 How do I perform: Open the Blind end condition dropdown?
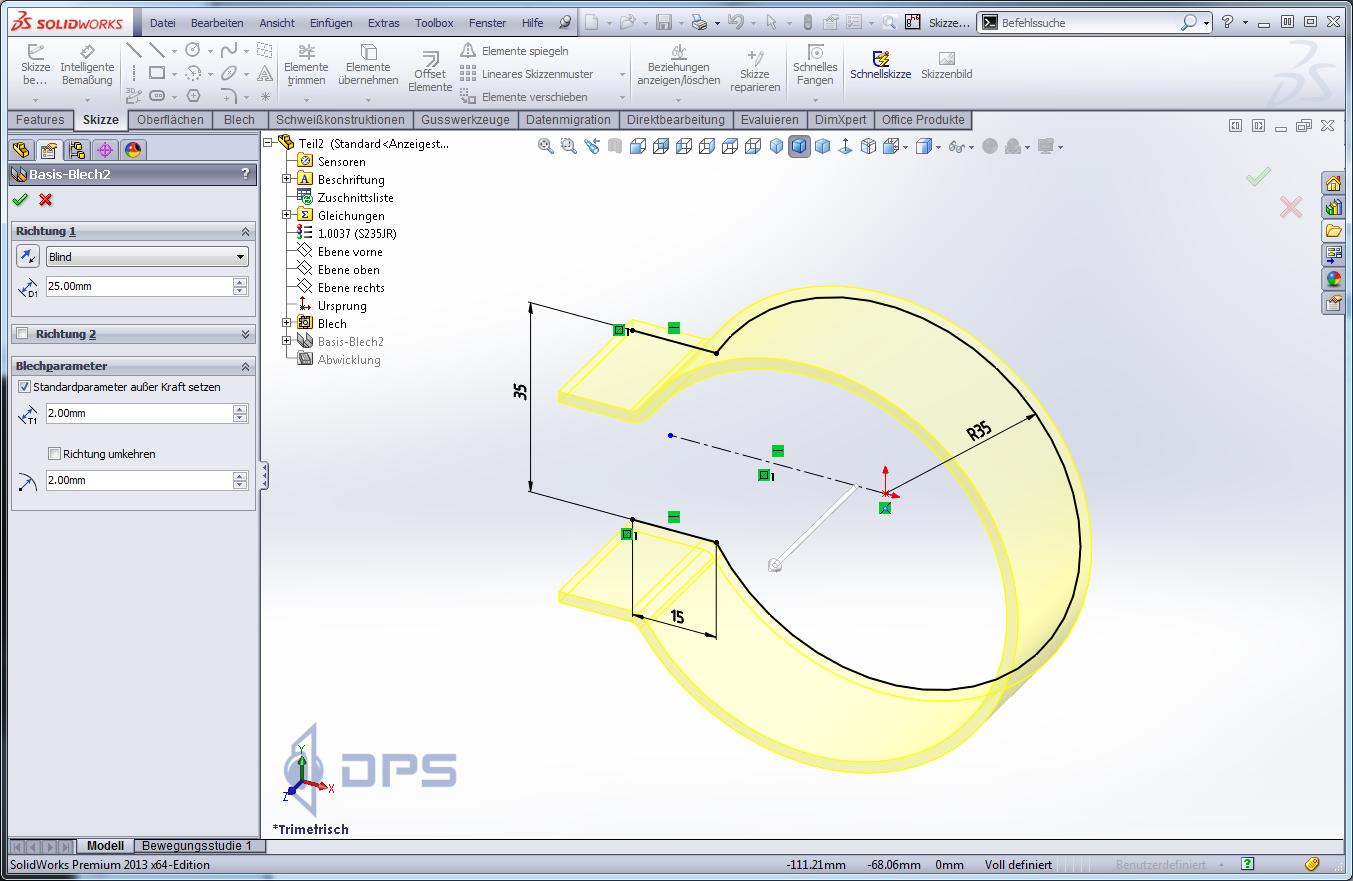click(x=146, y=257)
